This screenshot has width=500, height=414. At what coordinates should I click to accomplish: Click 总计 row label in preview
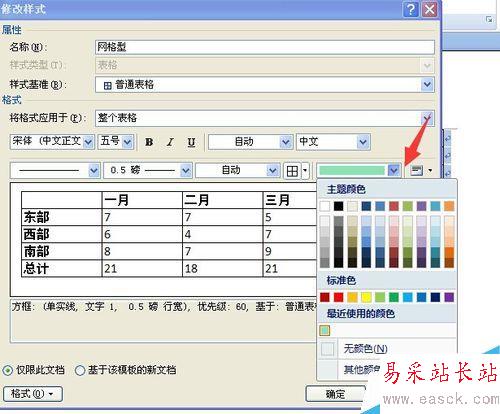(36, 268)
